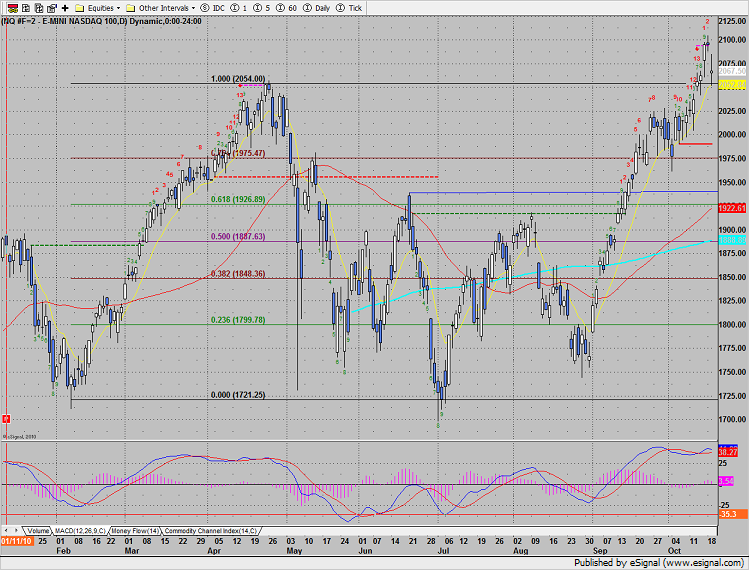Click the 0.000 (1721.25) Fibonacci label
749x570 pixels.
pyautogui.click(x=238, y=395)
